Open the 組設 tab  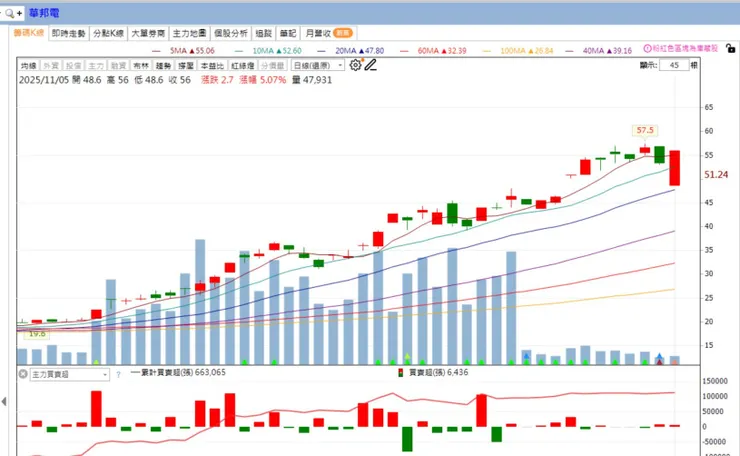click(264, 33)
